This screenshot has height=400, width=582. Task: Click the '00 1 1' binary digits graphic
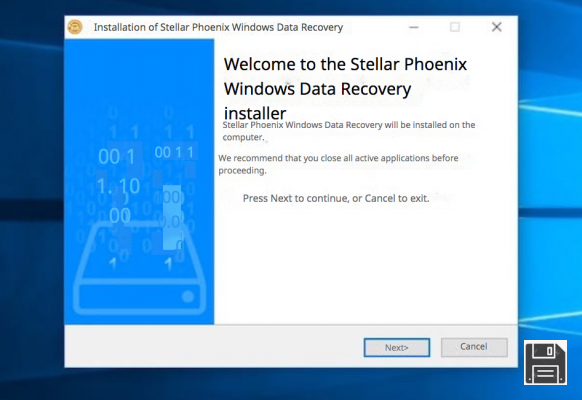click(174, 152)
